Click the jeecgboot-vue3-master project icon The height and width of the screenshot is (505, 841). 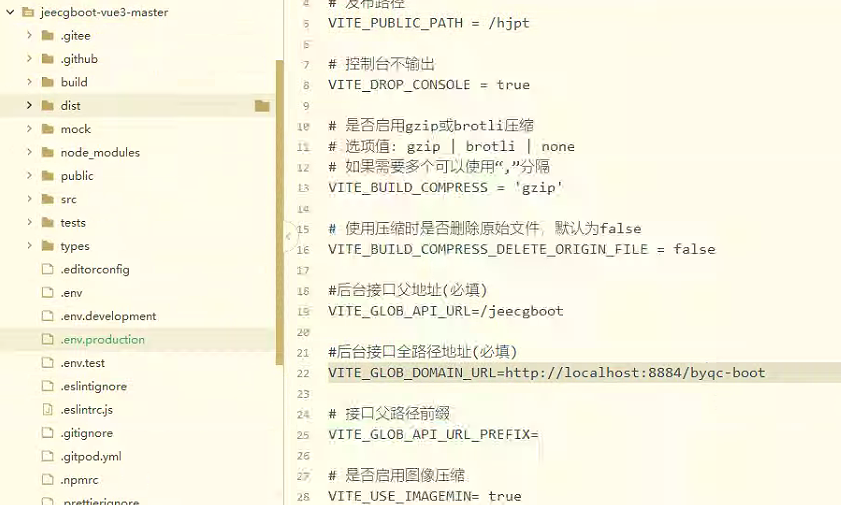pos(28,12)
